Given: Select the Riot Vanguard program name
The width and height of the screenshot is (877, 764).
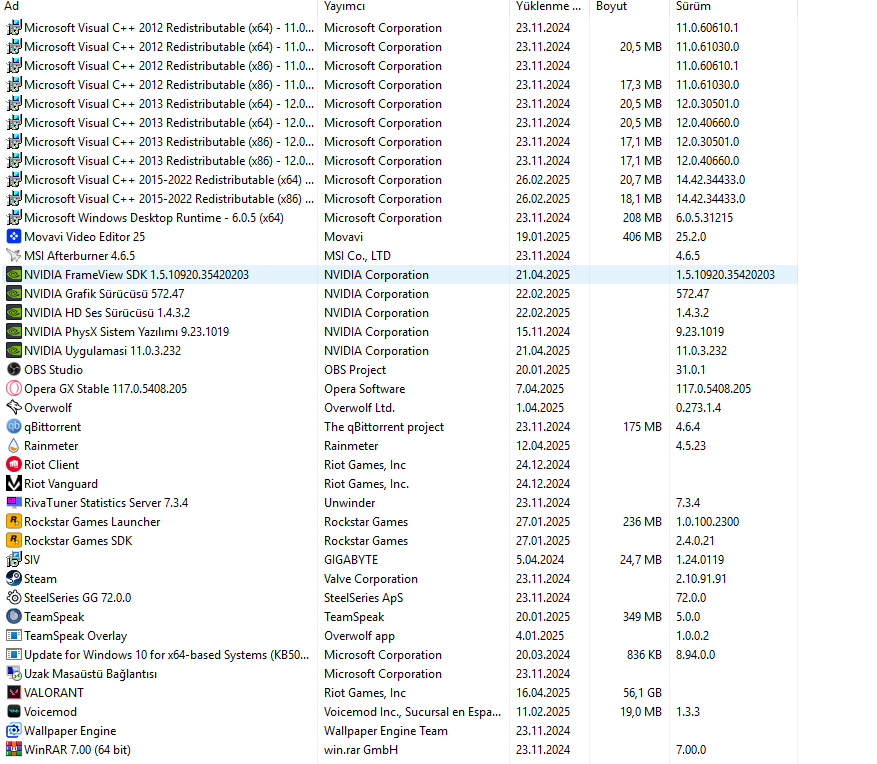Looking at the screenshot, I should [x=61, y=484].
